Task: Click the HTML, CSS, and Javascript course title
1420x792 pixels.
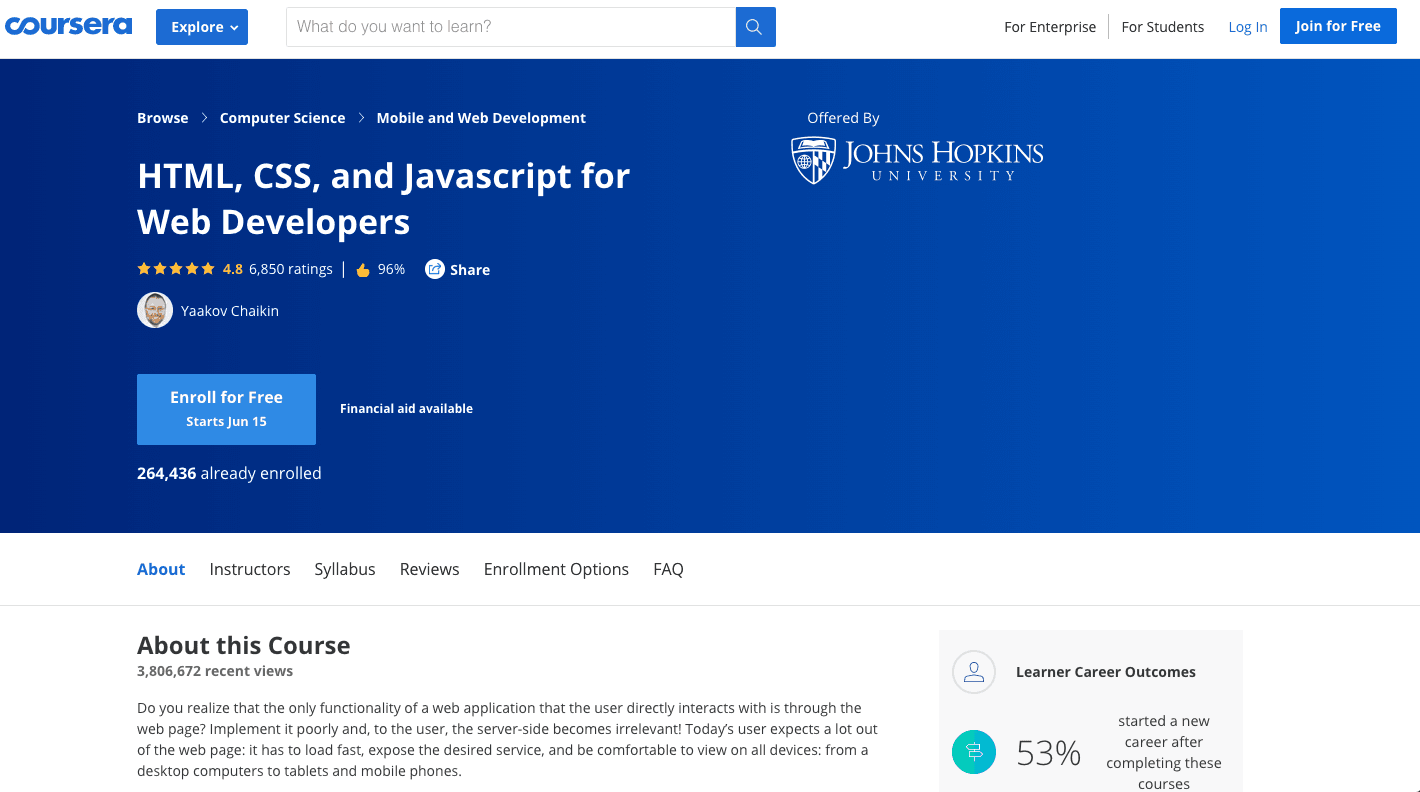Action: 383,198
